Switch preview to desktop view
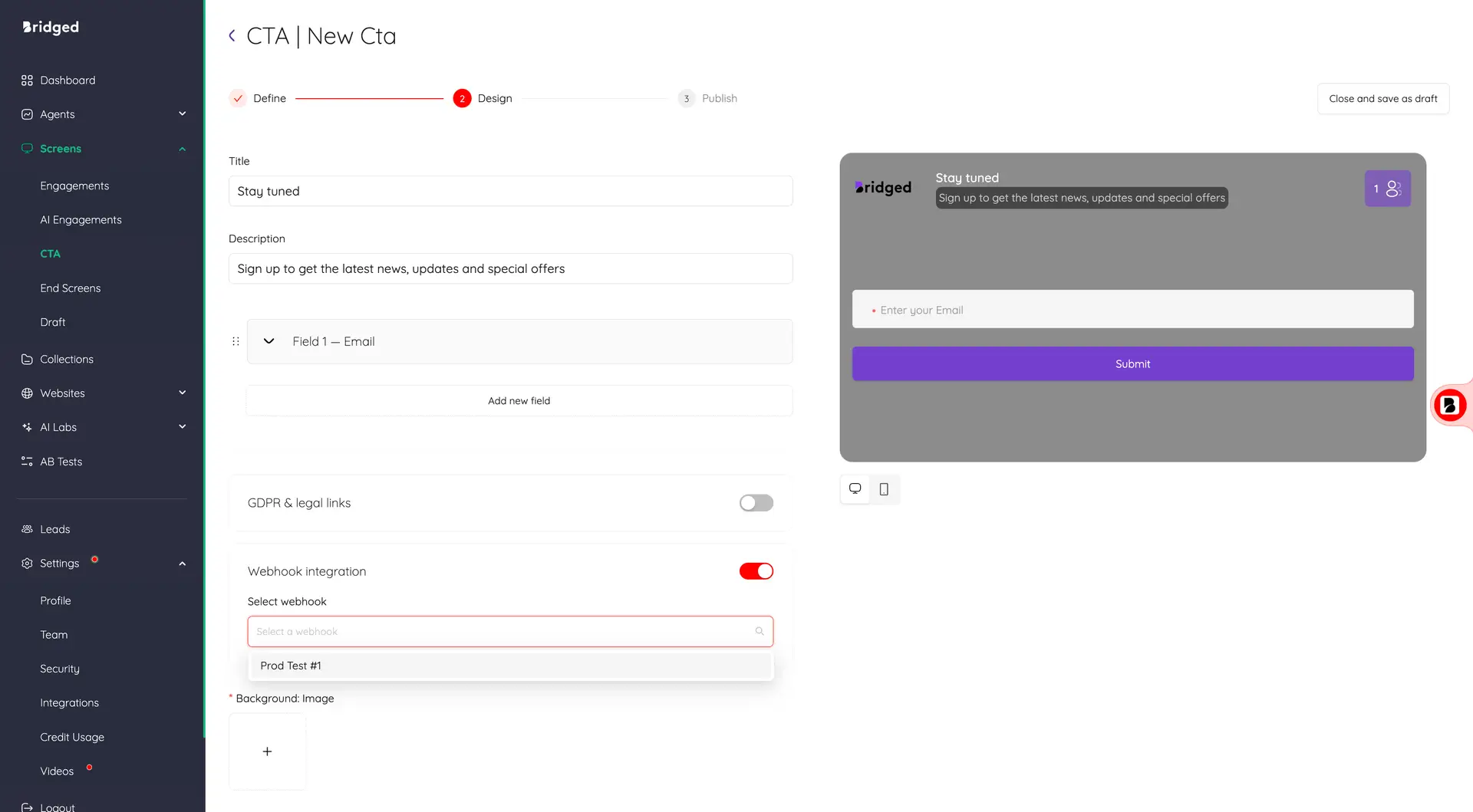The image size is (1473, 812). point(855,489)
